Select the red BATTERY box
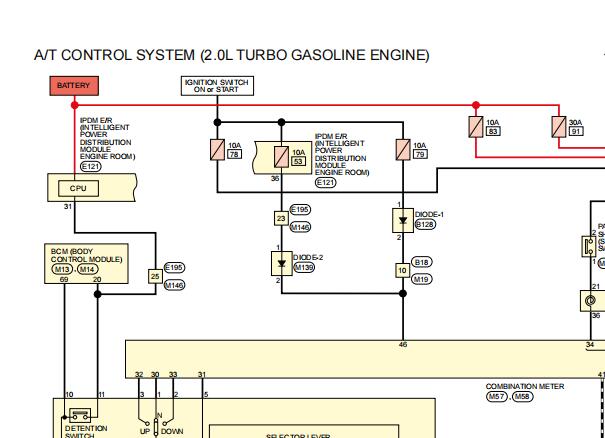Viewport: 605px width, 438px height. pyautogui.click(x=74, y=86)
